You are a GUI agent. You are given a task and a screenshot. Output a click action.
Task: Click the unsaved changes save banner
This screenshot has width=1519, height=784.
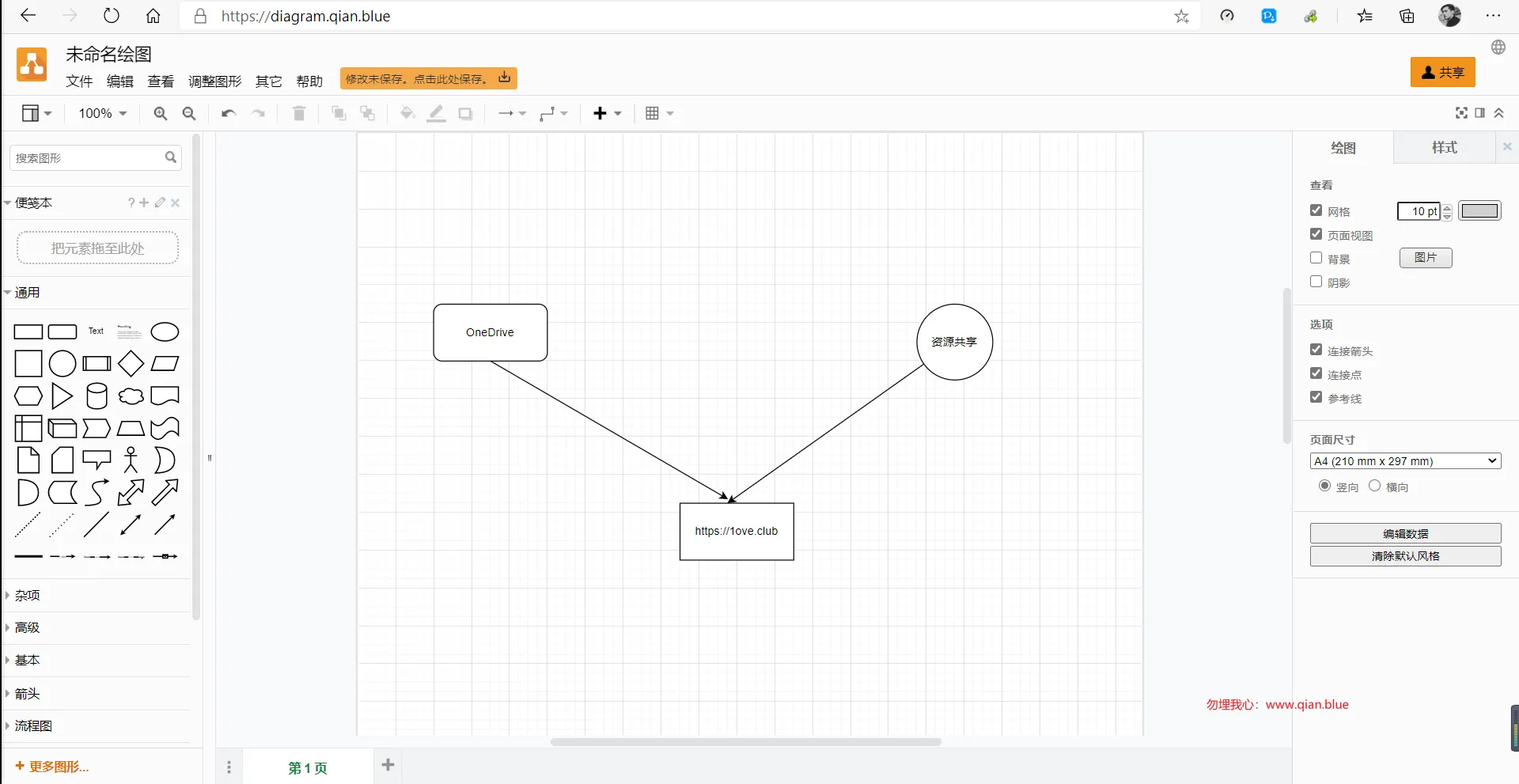[x=428, y=78]
